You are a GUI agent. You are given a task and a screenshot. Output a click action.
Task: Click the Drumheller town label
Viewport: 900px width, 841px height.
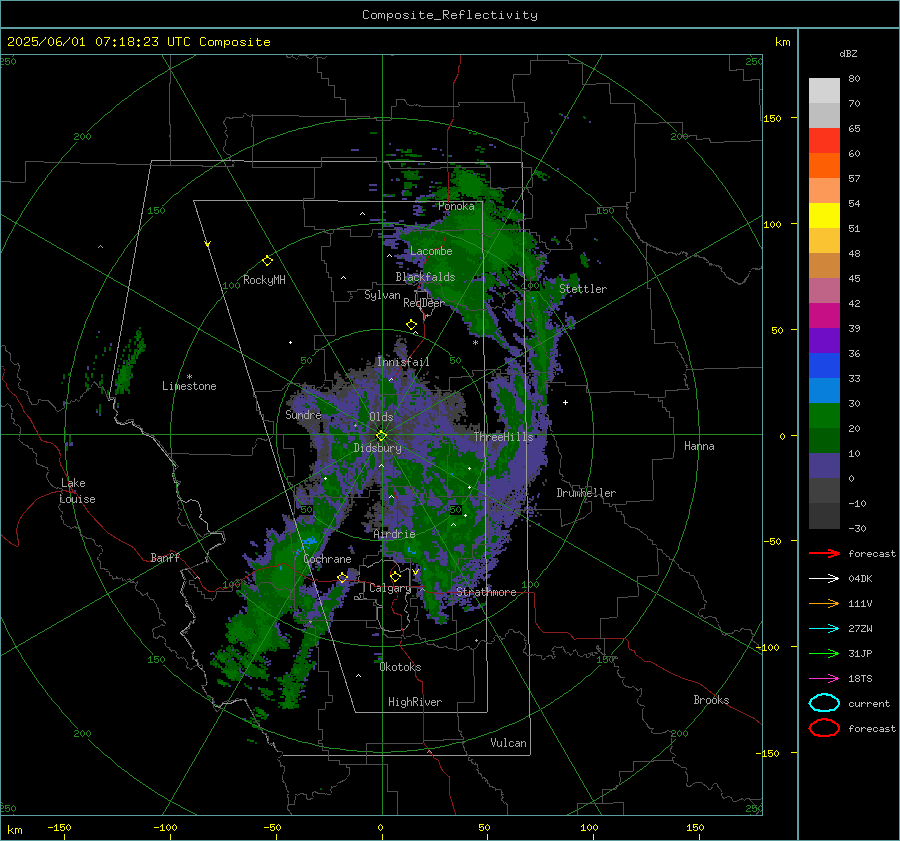pyautogui.click(x=586, y=493)
